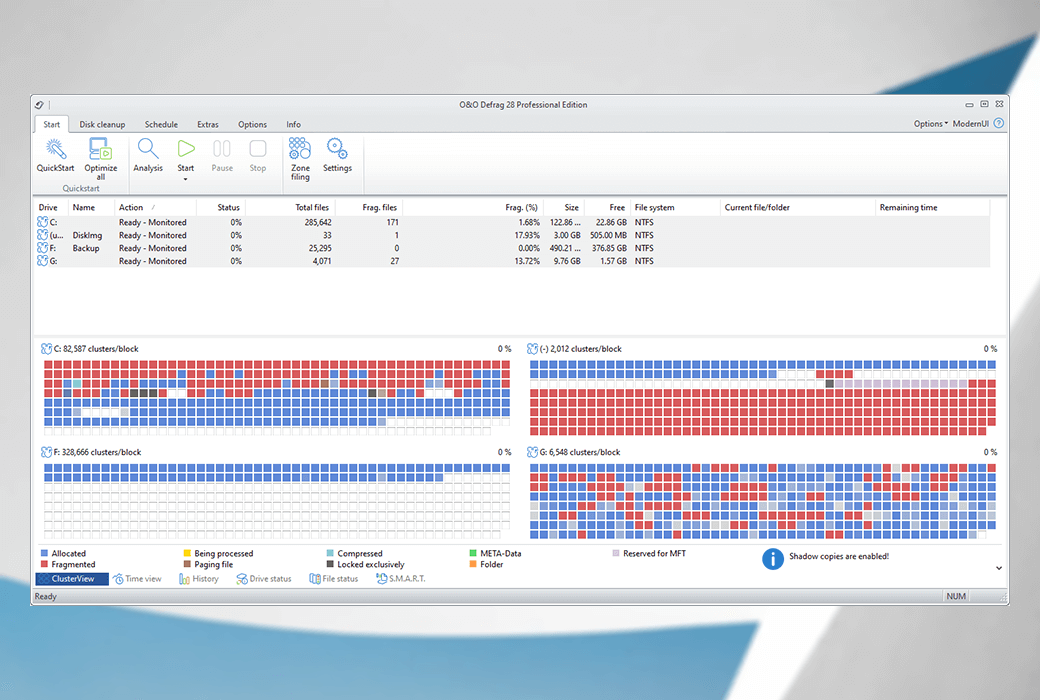Sort by Free column header
1040x700 pixels.
click(x=606, y=208)
